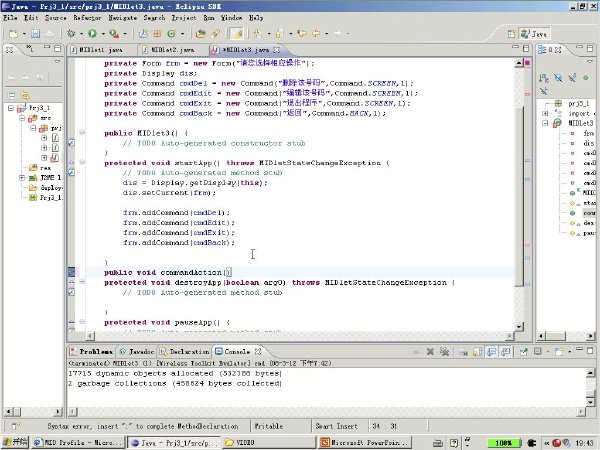Switch to MIDlet1.java editor tab
Viewport: 600px width, 450px height.
[100, 50]
